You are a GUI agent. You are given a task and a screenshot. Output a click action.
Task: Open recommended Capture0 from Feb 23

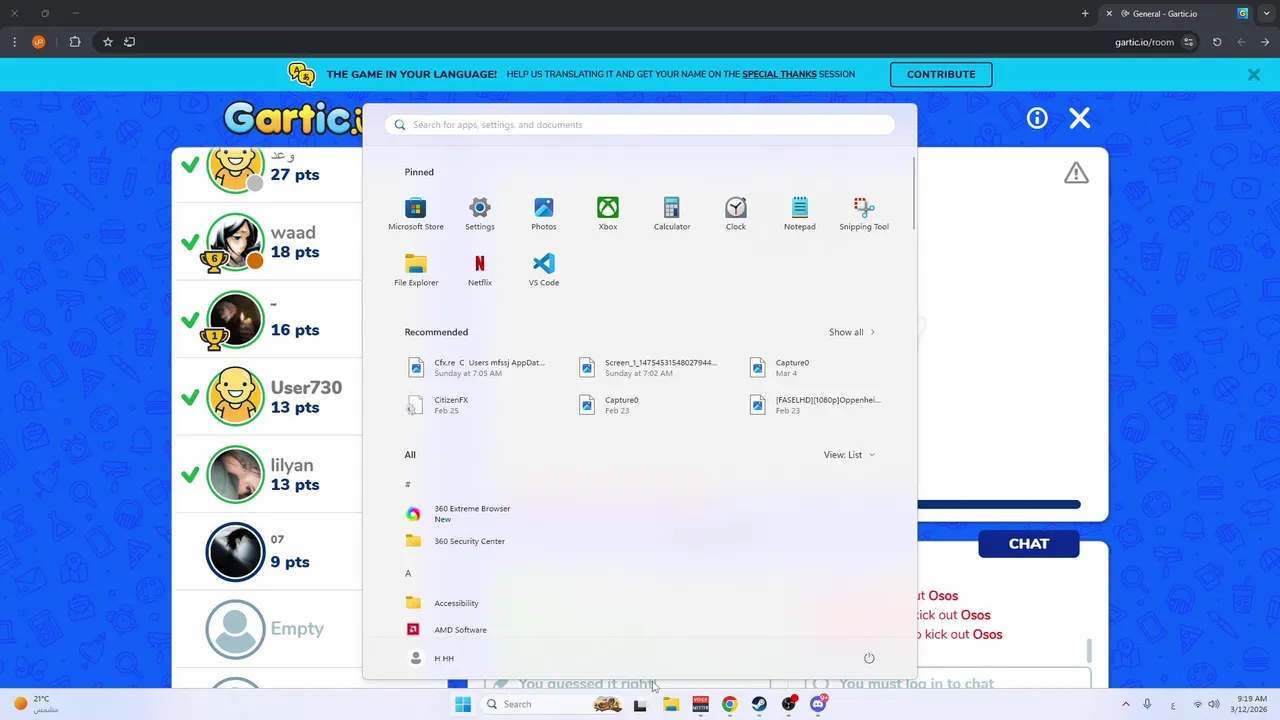point(609,405)
